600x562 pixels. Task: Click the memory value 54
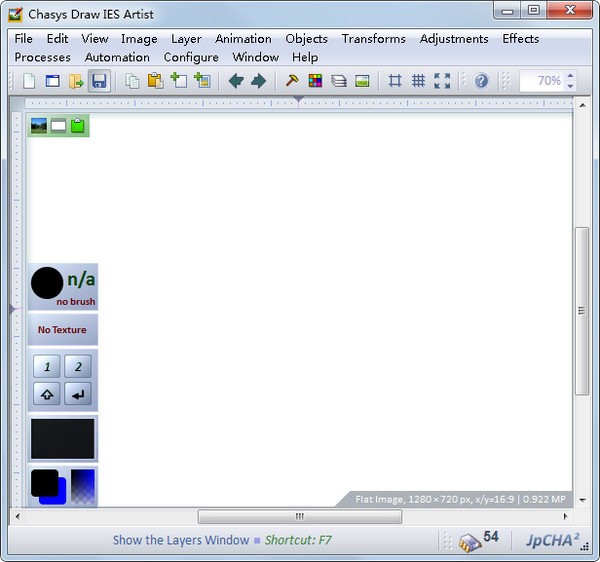tap(491, 536)
